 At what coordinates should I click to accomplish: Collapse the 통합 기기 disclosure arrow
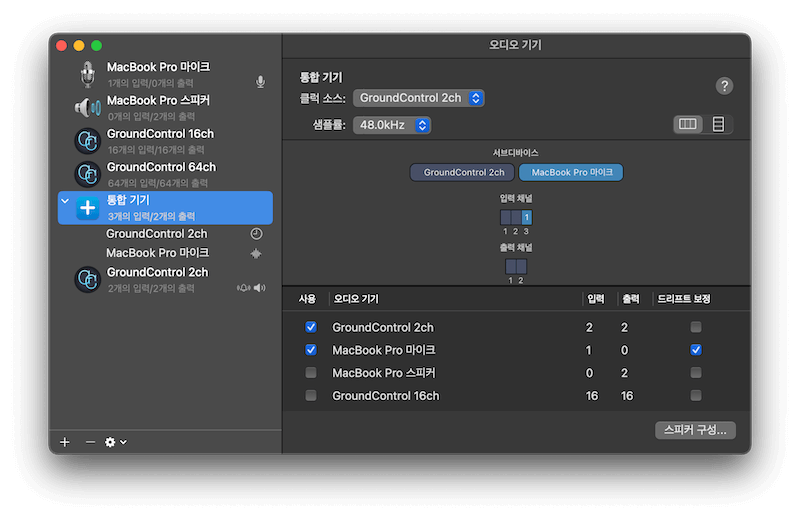point(65,201)
